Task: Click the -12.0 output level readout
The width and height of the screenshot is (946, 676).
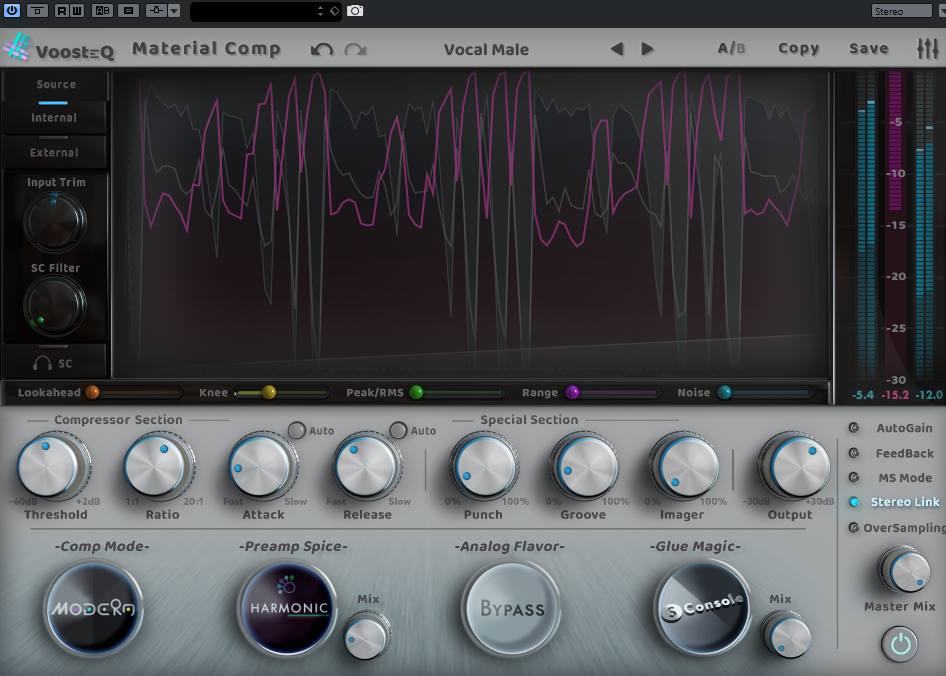Action: click(x=929, y=395)
